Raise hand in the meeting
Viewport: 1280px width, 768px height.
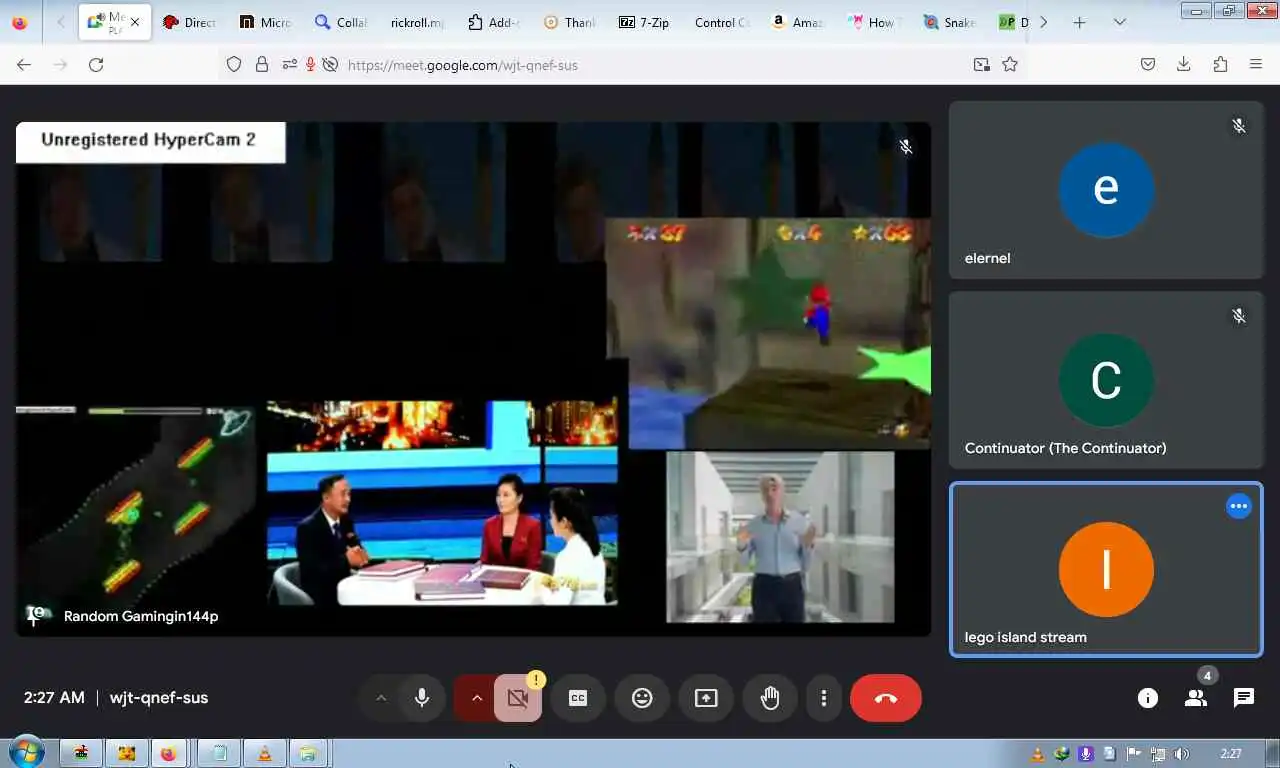click(x=770, y=698)
